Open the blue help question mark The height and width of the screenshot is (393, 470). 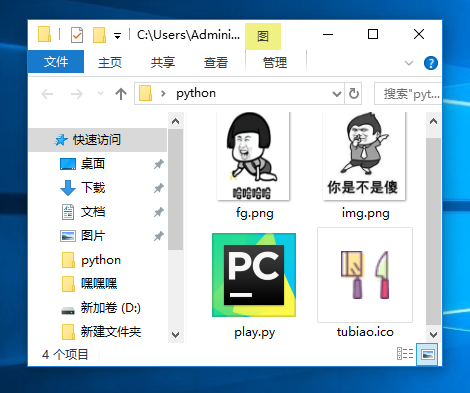(x=431, y=63)
